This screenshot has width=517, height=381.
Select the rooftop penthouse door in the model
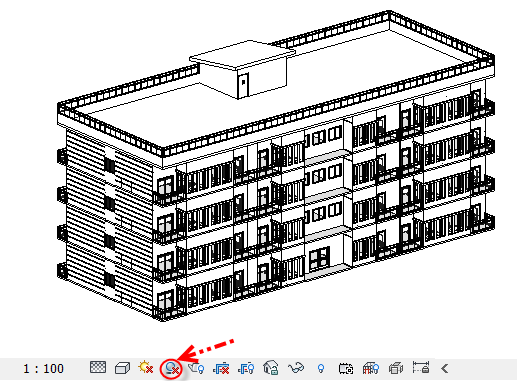coord(243,85)
